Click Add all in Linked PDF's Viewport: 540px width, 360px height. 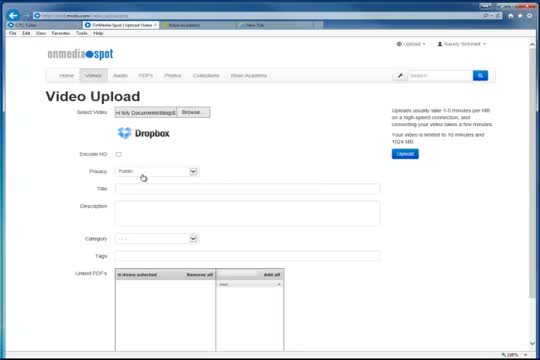(x=272, y=275)
